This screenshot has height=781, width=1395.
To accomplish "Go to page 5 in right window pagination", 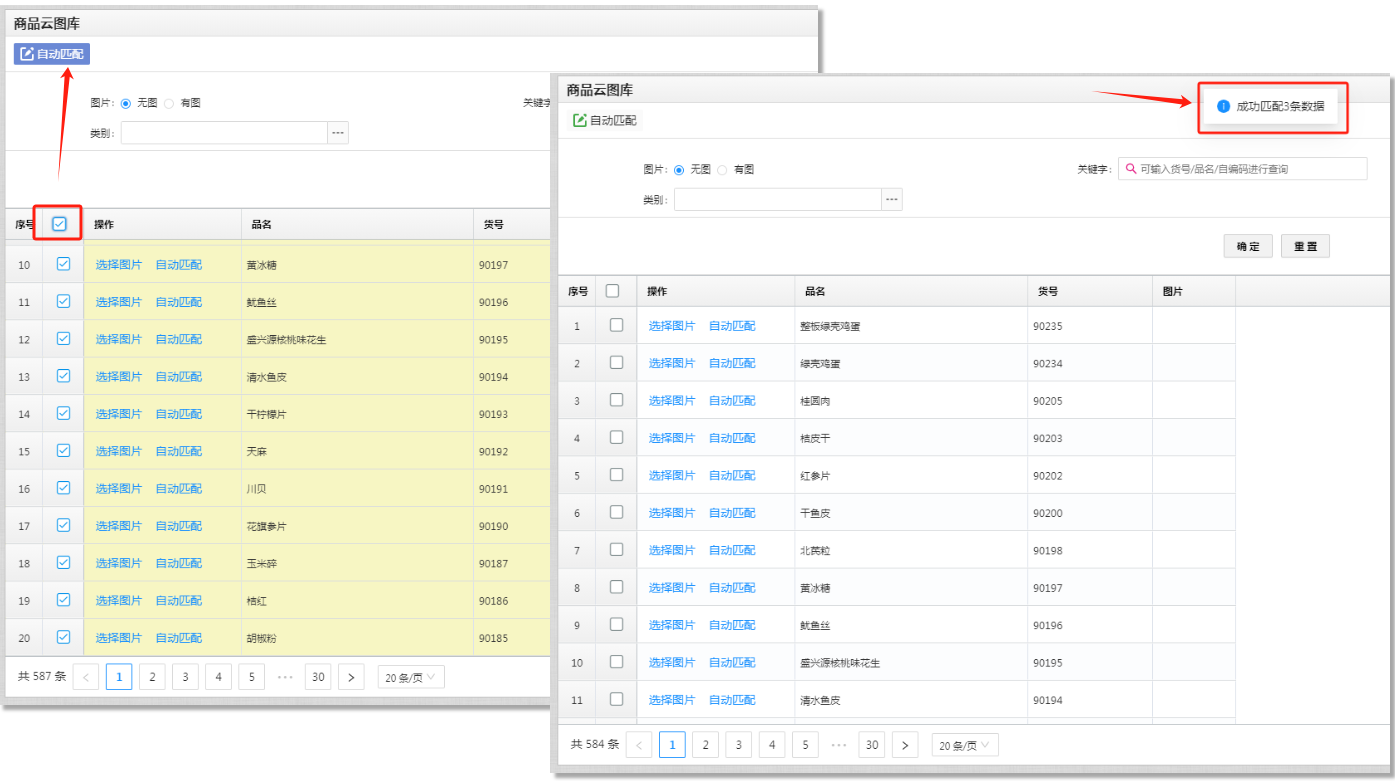I will point(805,745).
